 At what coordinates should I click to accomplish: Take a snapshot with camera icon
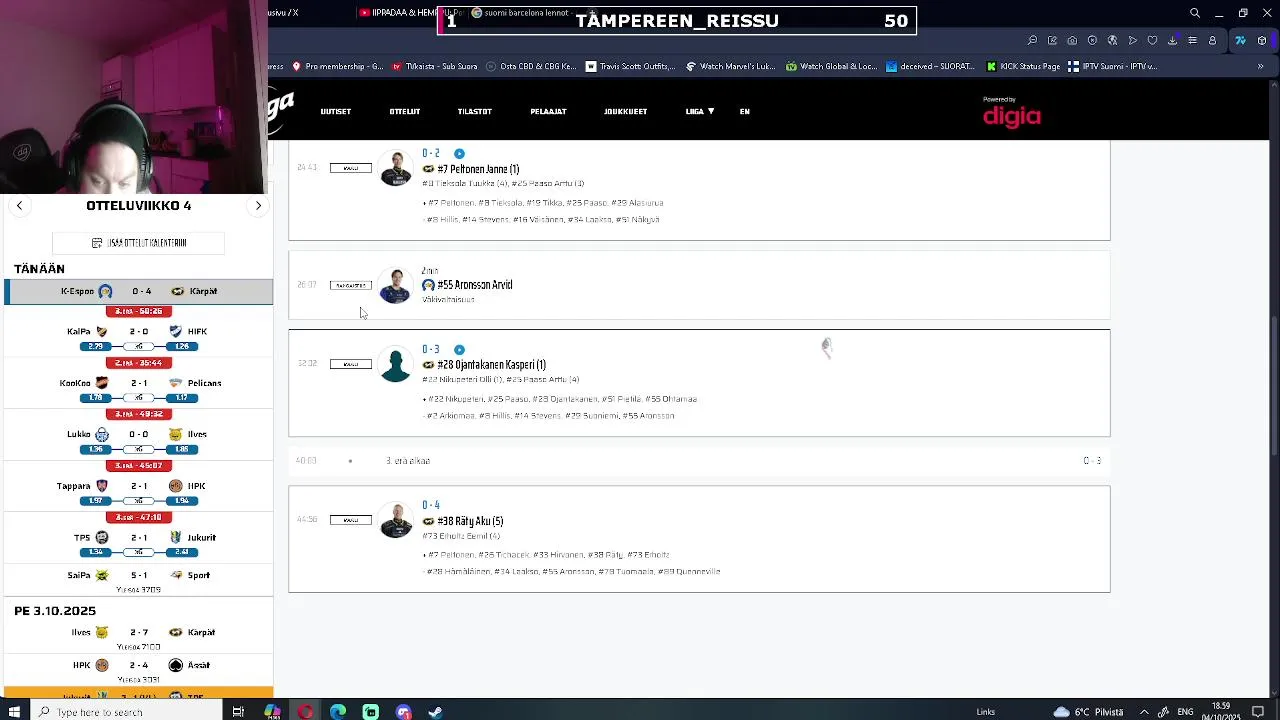tap(1072, 40)
